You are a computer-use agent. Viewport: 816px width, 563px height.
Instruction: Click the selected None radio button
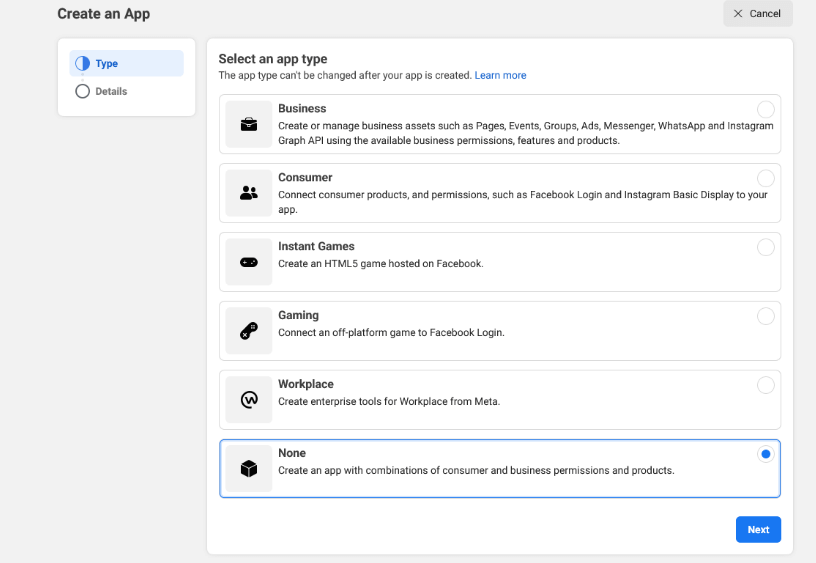tap(765, 454)
